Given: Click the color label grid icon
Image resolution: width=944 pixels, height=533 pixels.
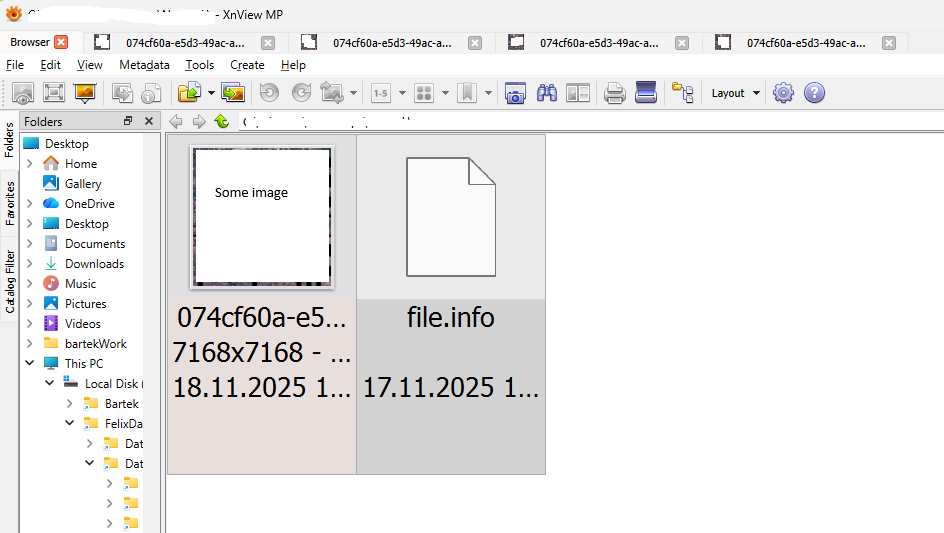Looking at the screenshot, I should tap(424, 93).
